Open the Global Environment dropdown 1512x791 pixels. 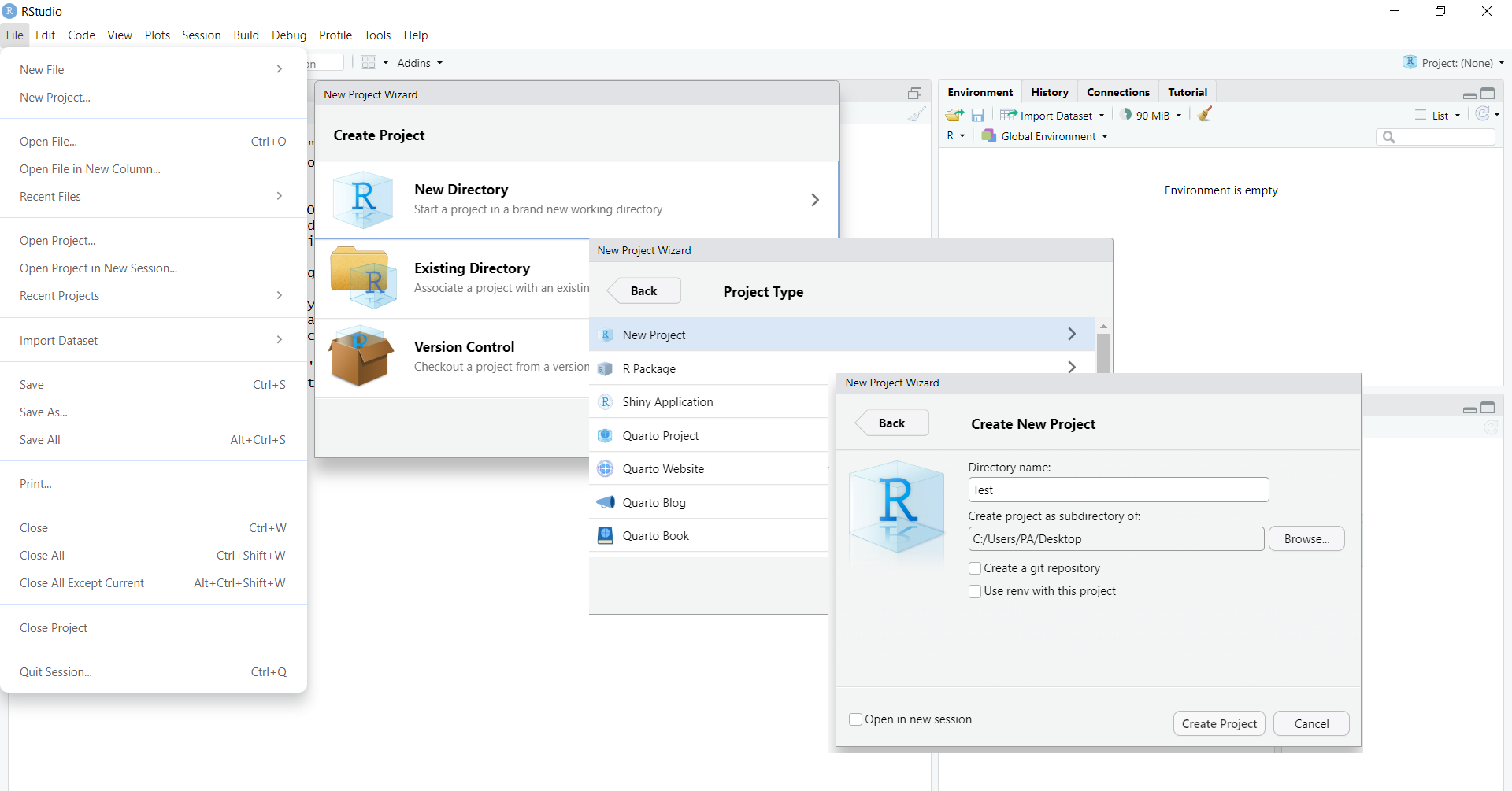pos(1045,136)
